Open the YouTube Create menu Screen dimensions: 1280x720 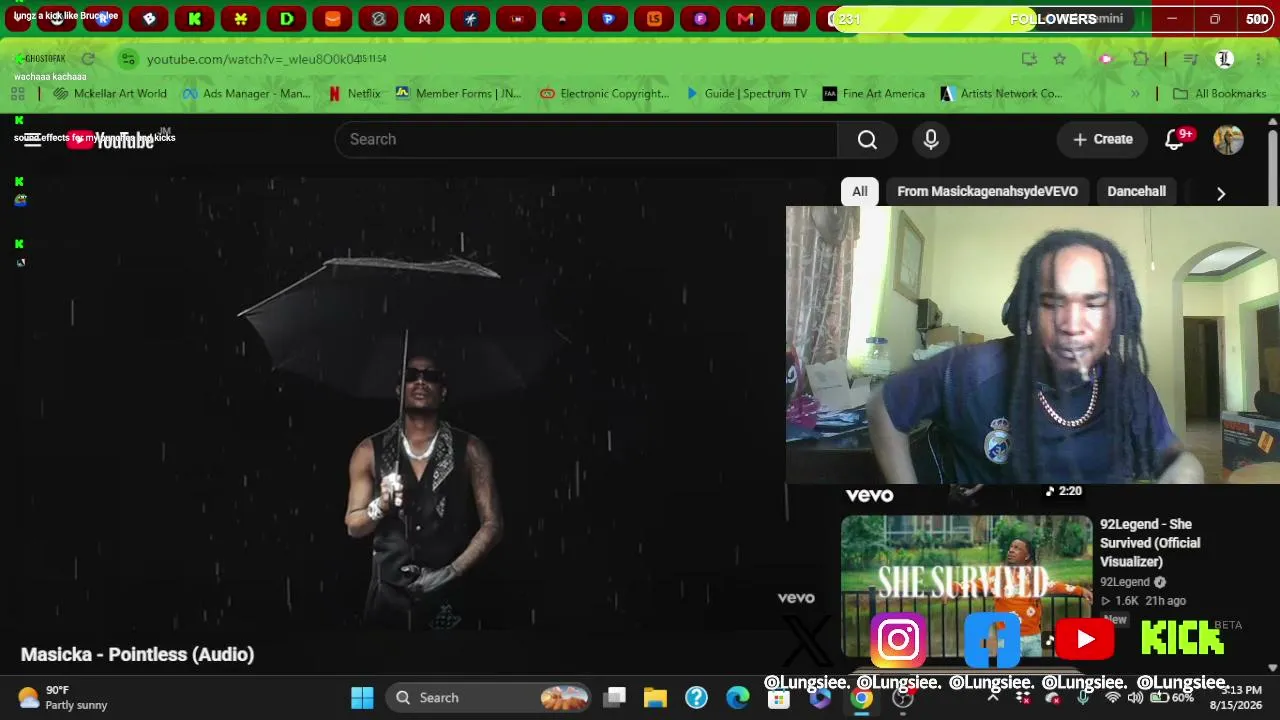(1103, 139)
